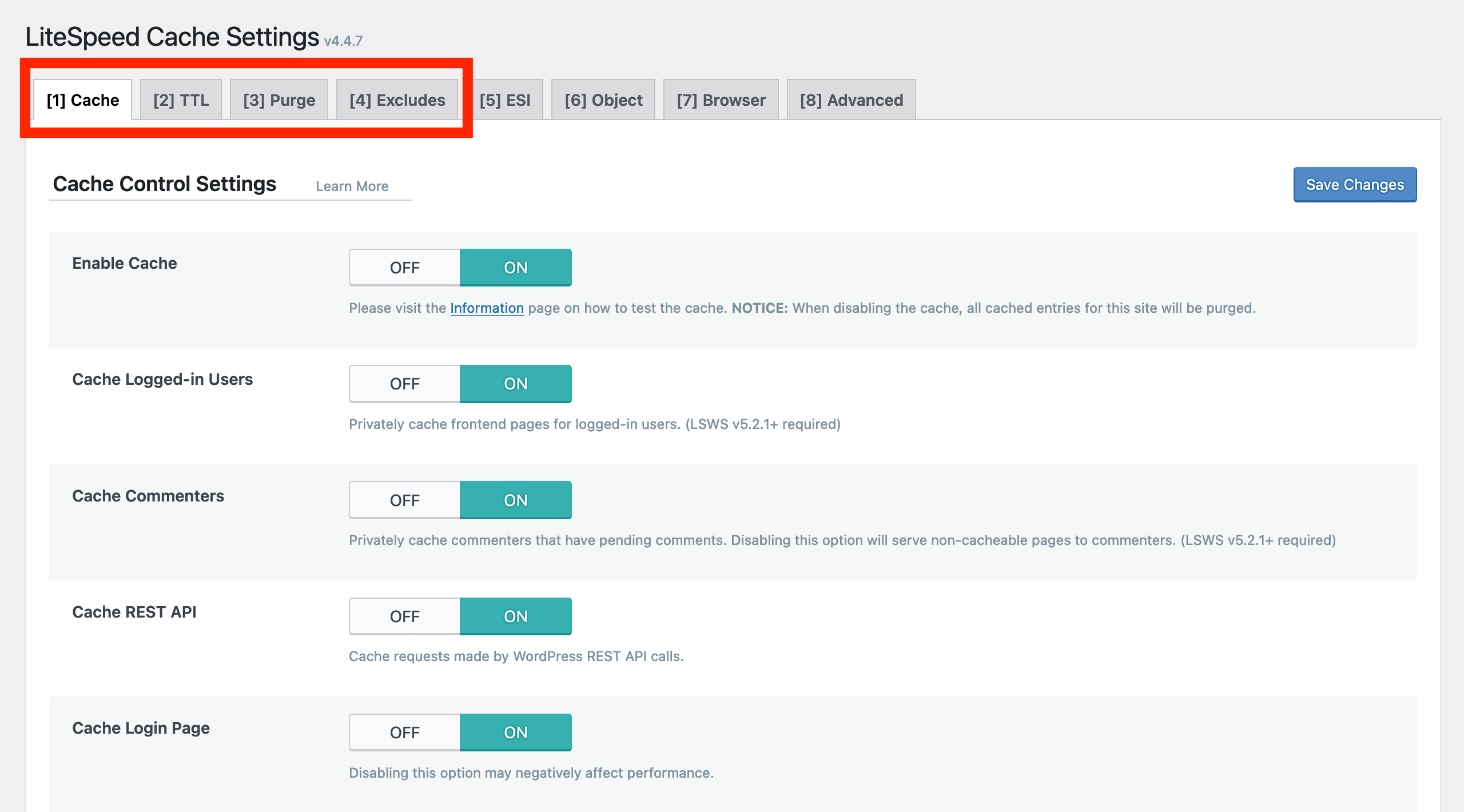Image resolution: width=1464 pixels, height=812 pixels.
Task: Click the LiteSpeed Cache Settings title
Action: pyautogui.click(x=172, y=37)
